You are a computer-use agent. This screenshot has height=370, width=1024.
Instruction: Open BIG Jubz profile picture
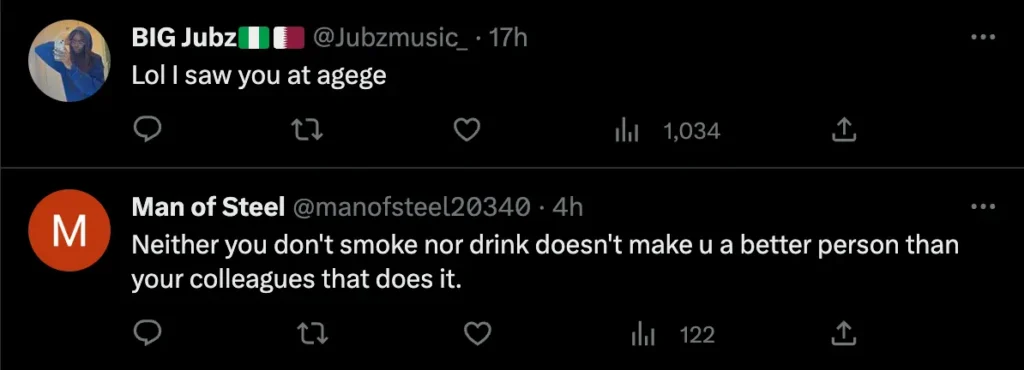point(69,60)
